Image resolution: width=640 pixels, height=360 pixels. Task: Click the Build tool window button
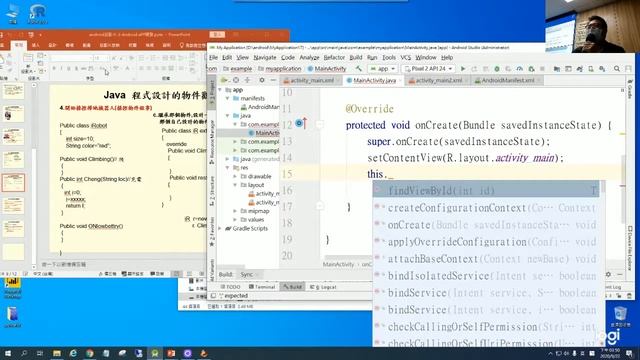293,287
